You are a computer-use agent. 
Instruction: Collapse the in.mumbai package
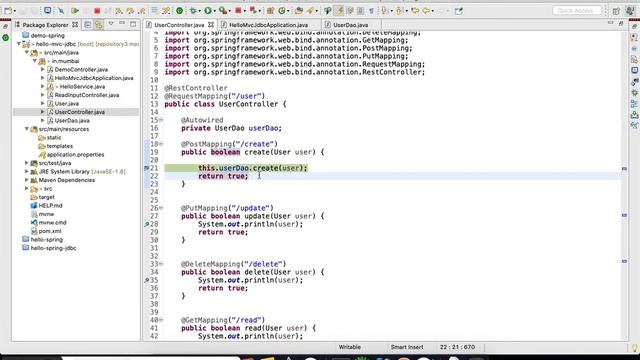click(35, 61)
